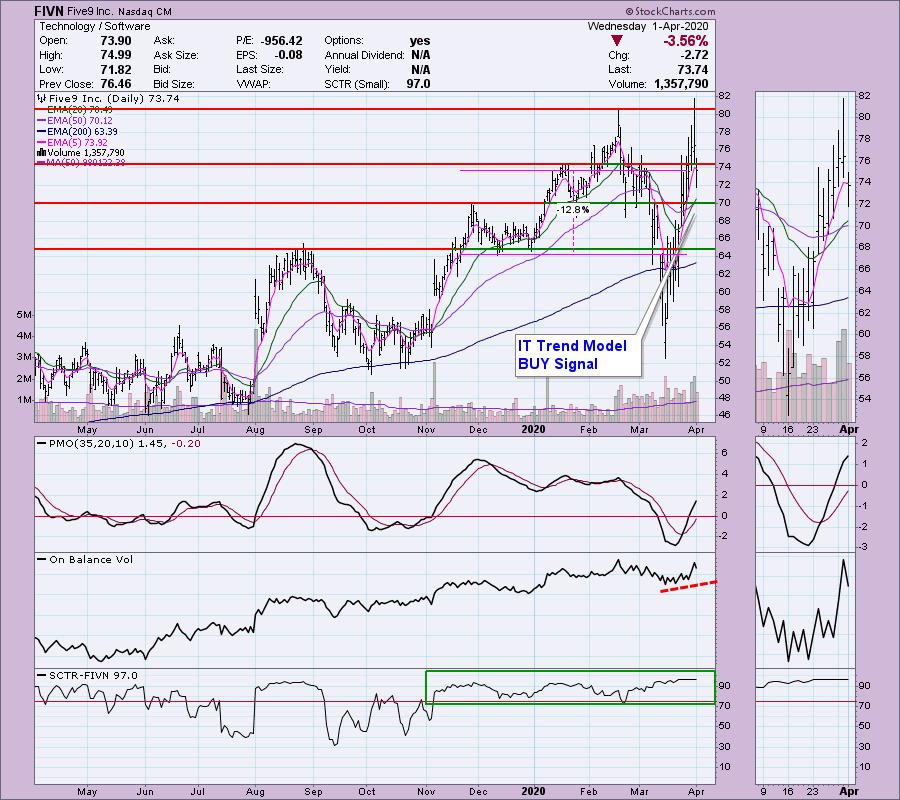Click the line marker before SCTR-FIVN
Viewport: 900px width, 800px height.
[41, 675]
